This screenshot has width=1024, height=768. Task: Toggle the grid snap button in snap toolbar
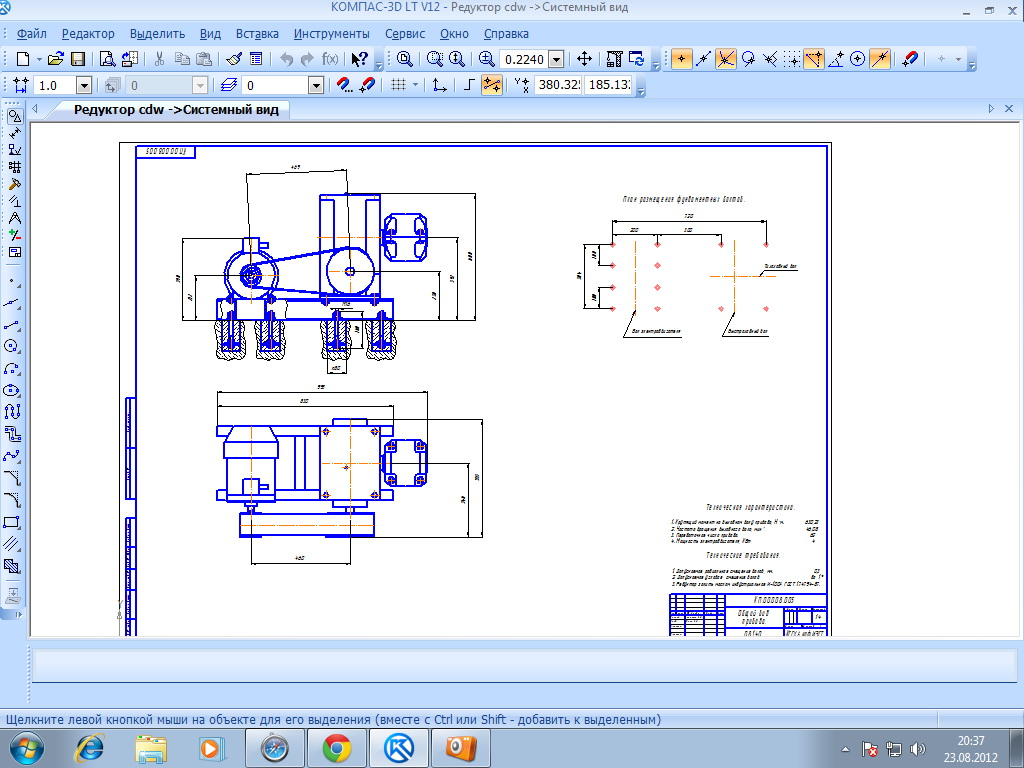[792, 59]
